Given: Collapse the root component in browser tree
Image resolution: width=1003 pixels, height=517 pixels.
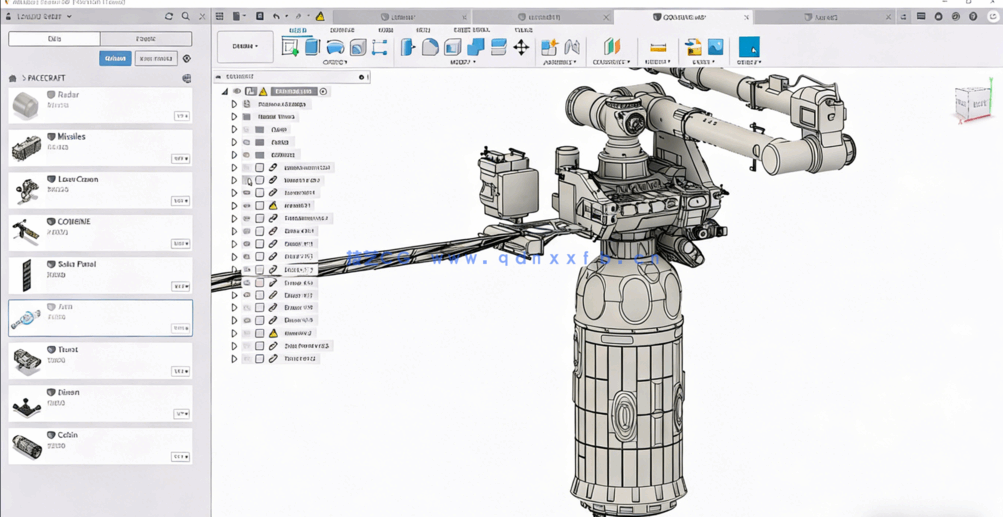Looking at the screenshot, I should [225, 92].
